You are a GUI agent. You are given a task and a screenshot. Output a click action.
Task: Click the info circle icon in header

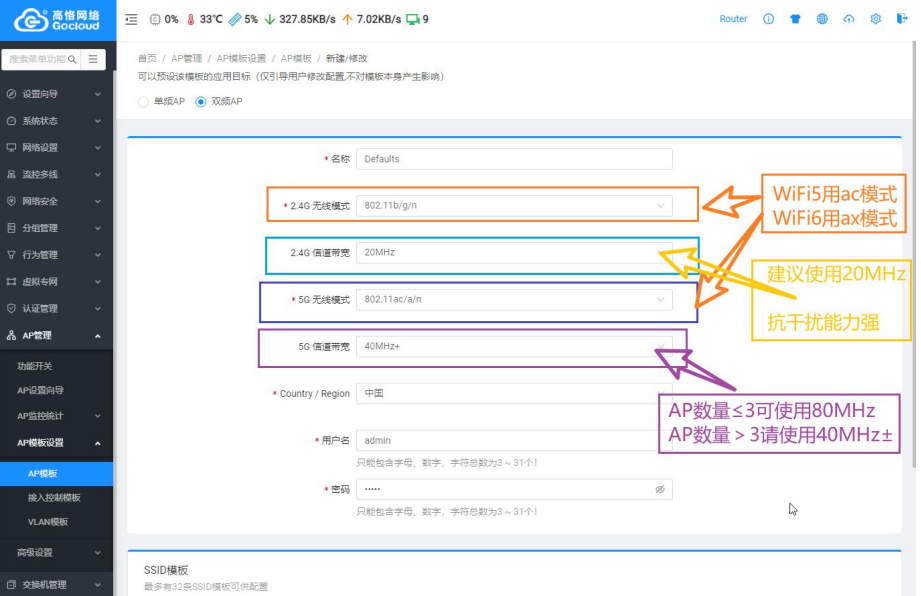click(769, 19)
